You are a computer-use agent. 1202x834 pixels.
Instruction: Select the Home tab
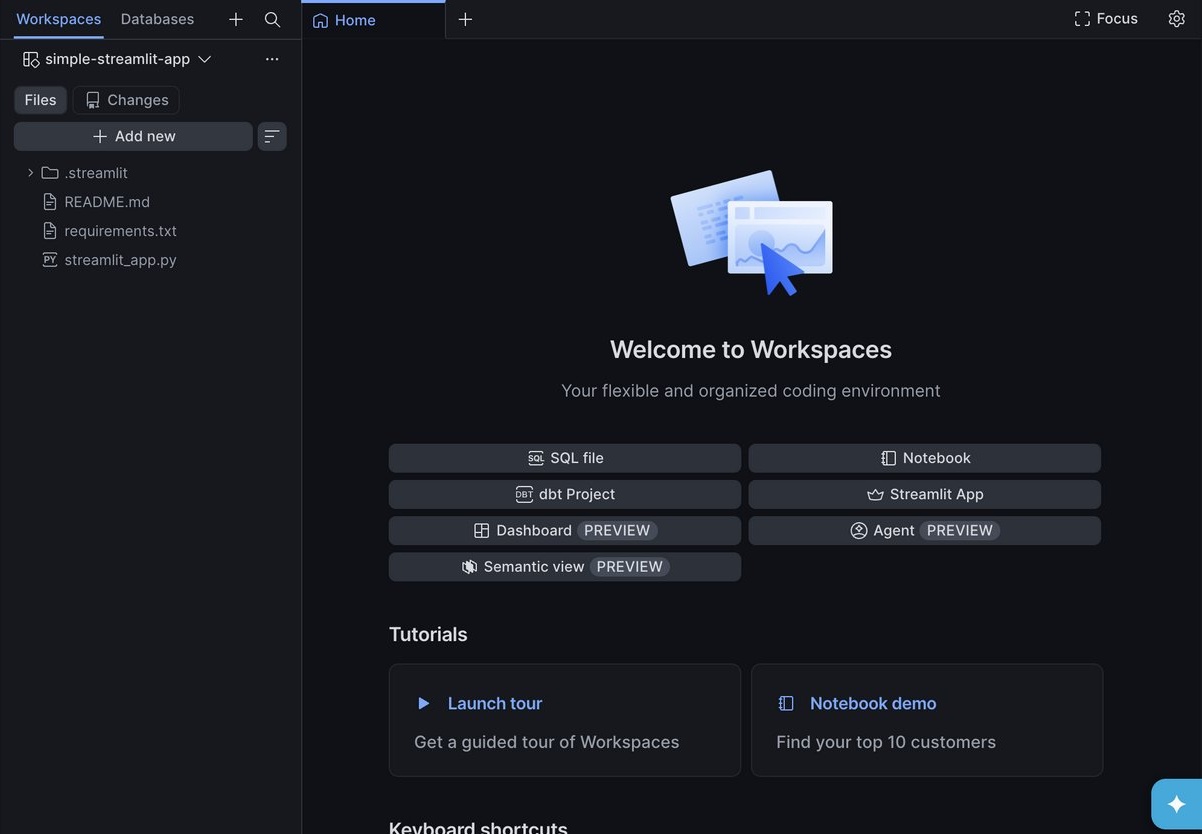pos(373,20)
